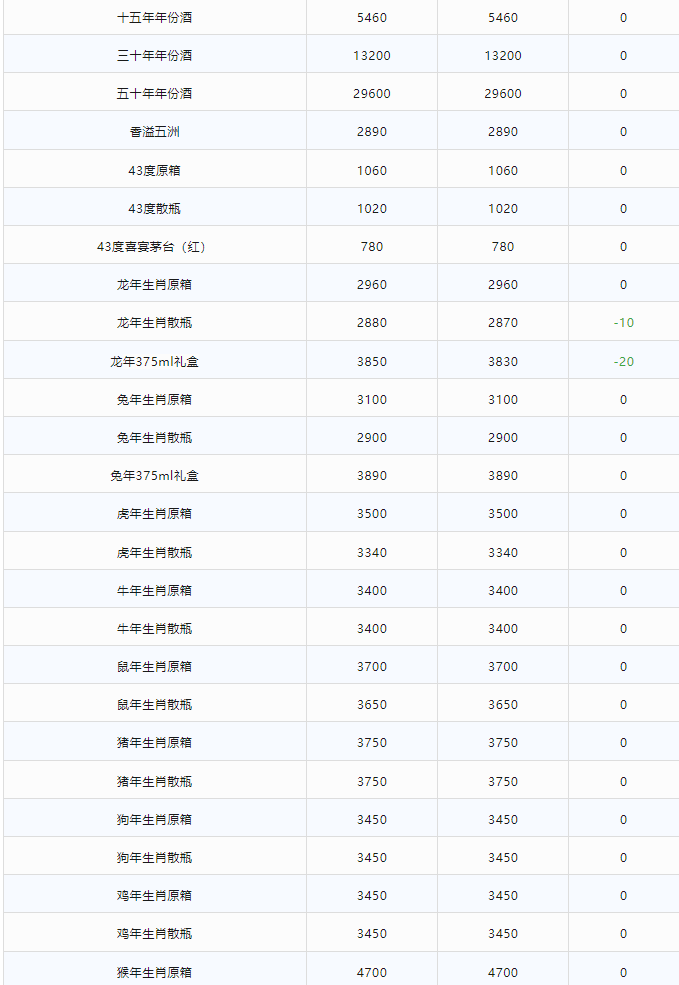Select the 龙年生肖原箱 product name

coord(155,285)
